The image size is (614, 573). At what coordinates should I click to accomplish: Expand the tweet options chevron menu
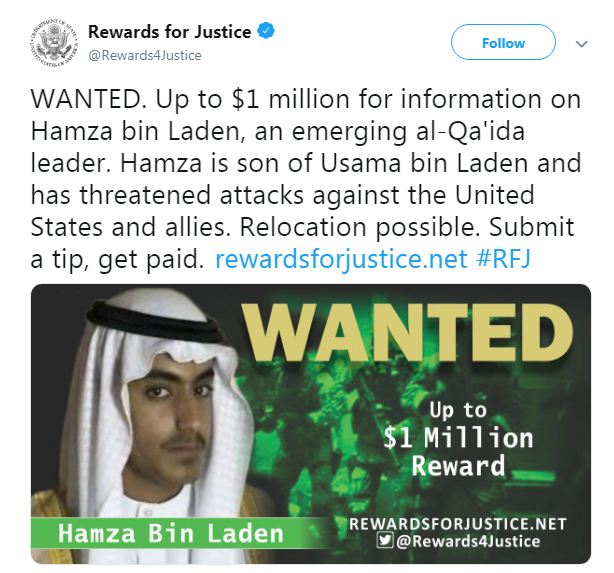tap(582, 43)
